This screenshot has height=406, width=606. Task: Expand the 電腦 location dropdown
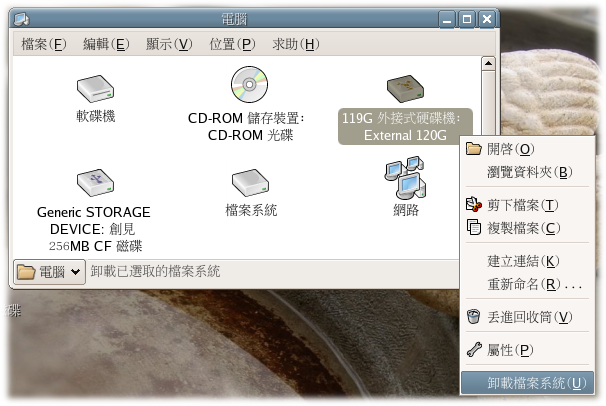tap(49, 272)
